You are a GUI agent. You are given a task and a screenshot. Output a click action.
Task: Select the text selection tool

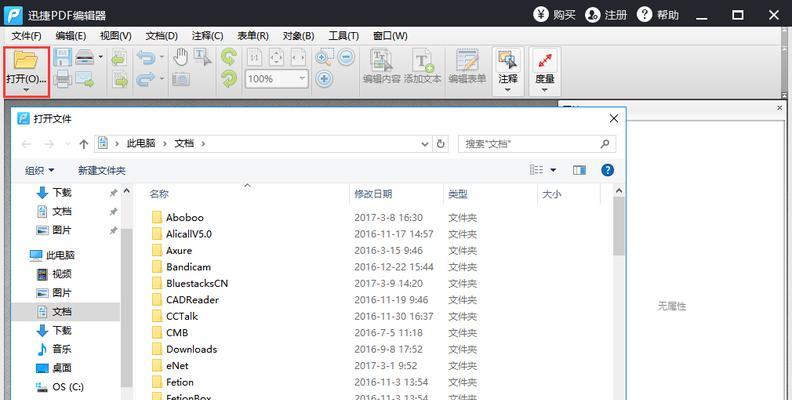tap(203, 57)
